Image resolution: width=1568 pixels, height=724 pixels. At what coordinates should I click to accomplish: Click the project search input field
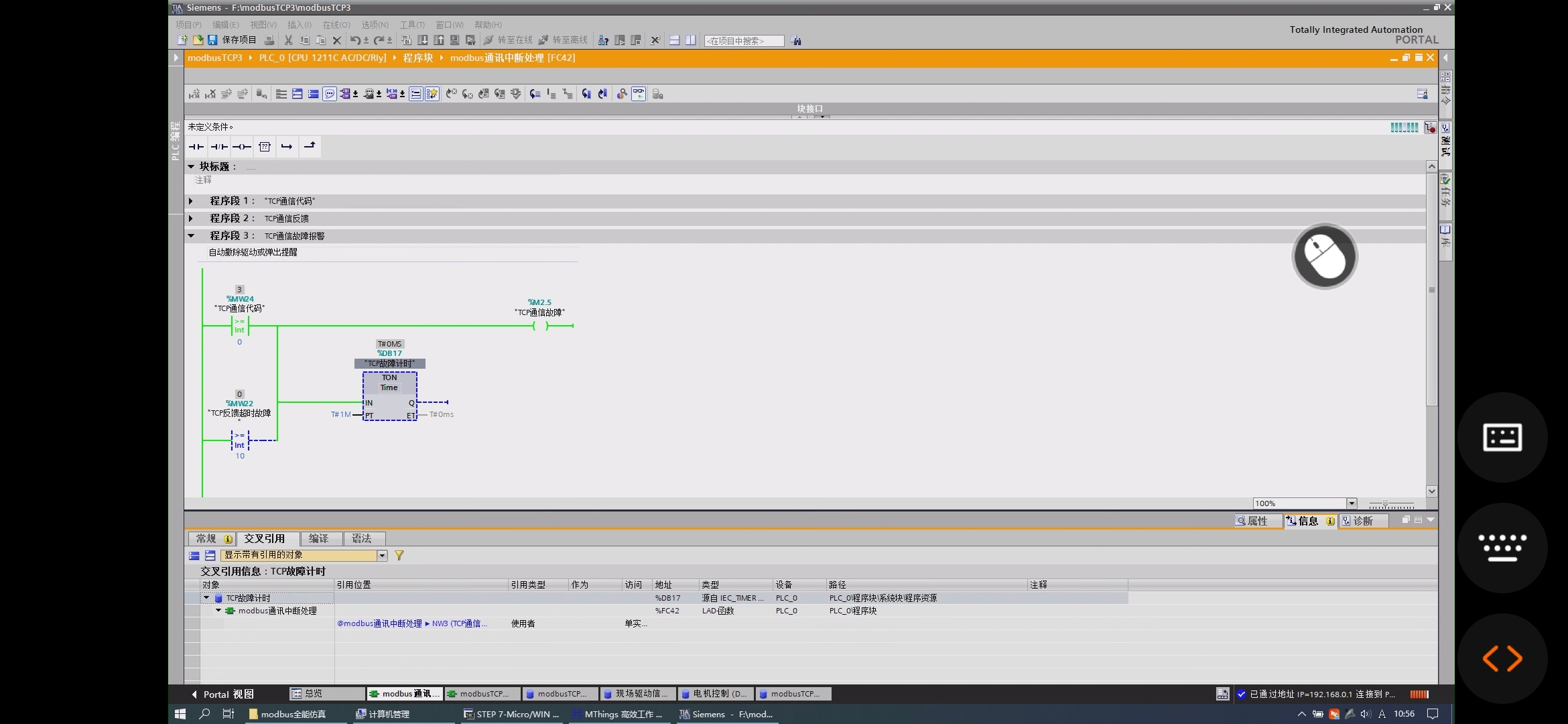pos(743,41)
